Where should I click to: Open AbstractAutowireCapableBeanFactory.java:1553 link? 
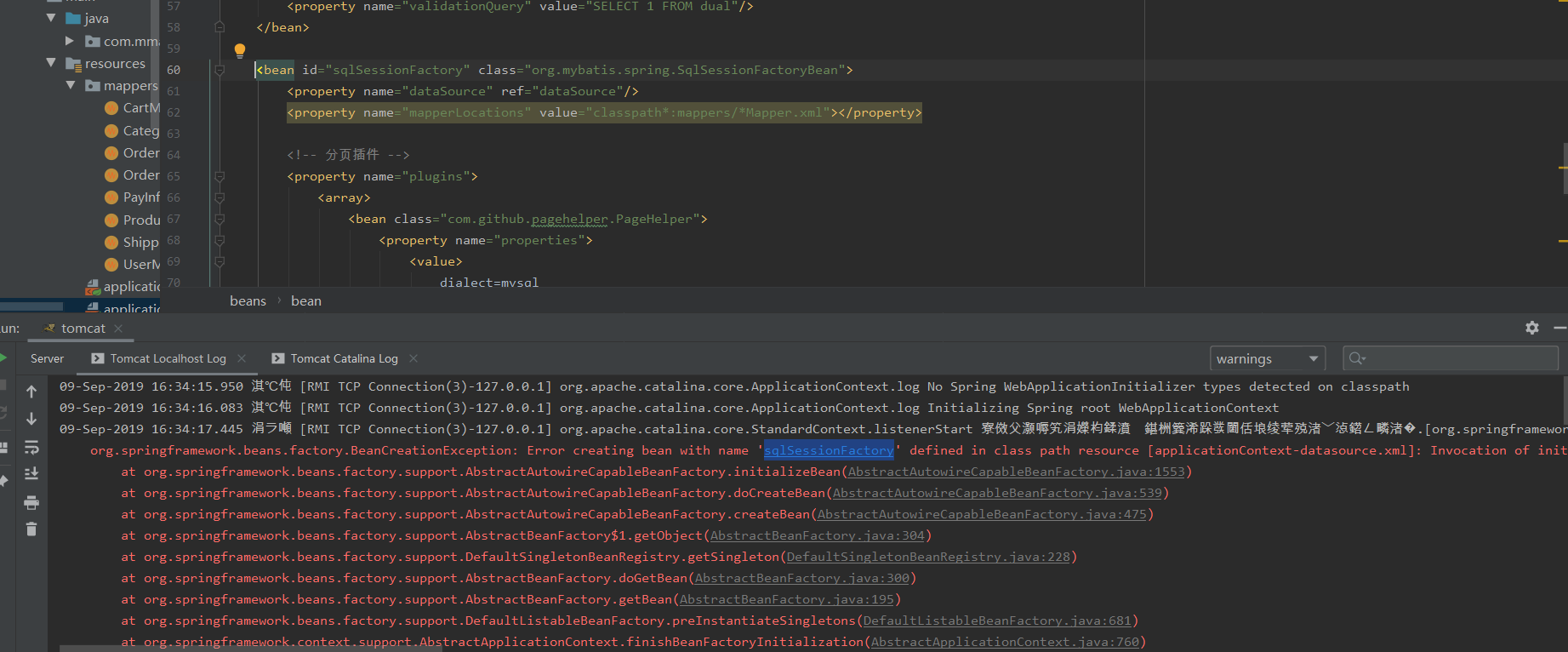point(1016,472)
